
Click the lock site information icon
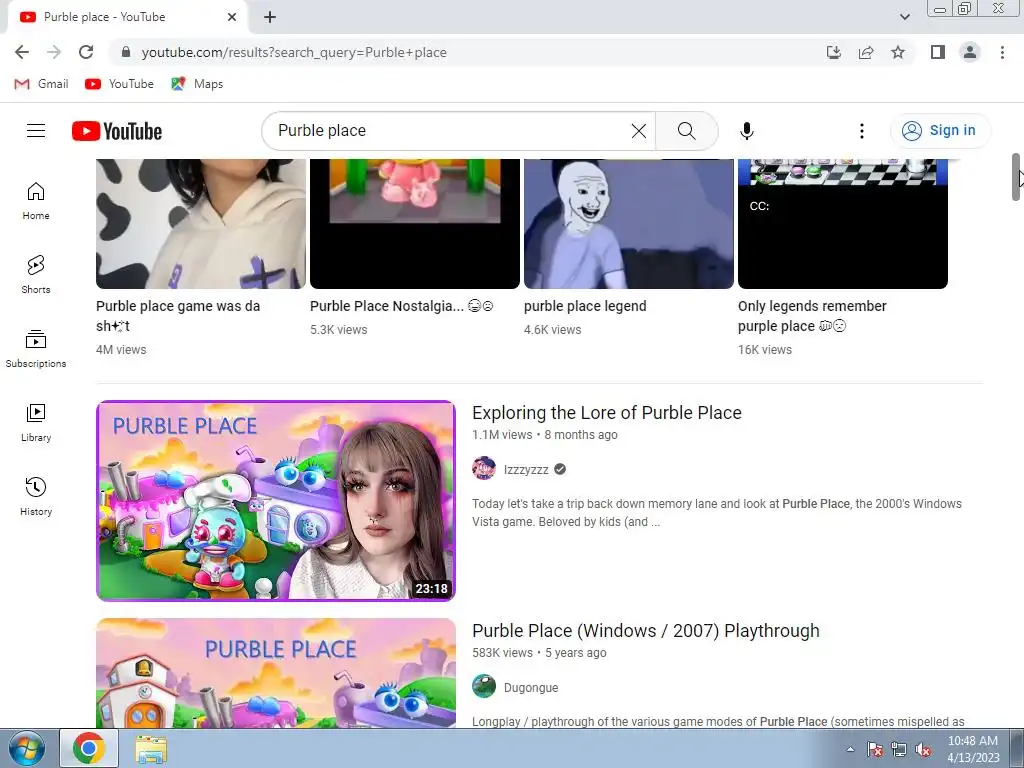(126, 52)
